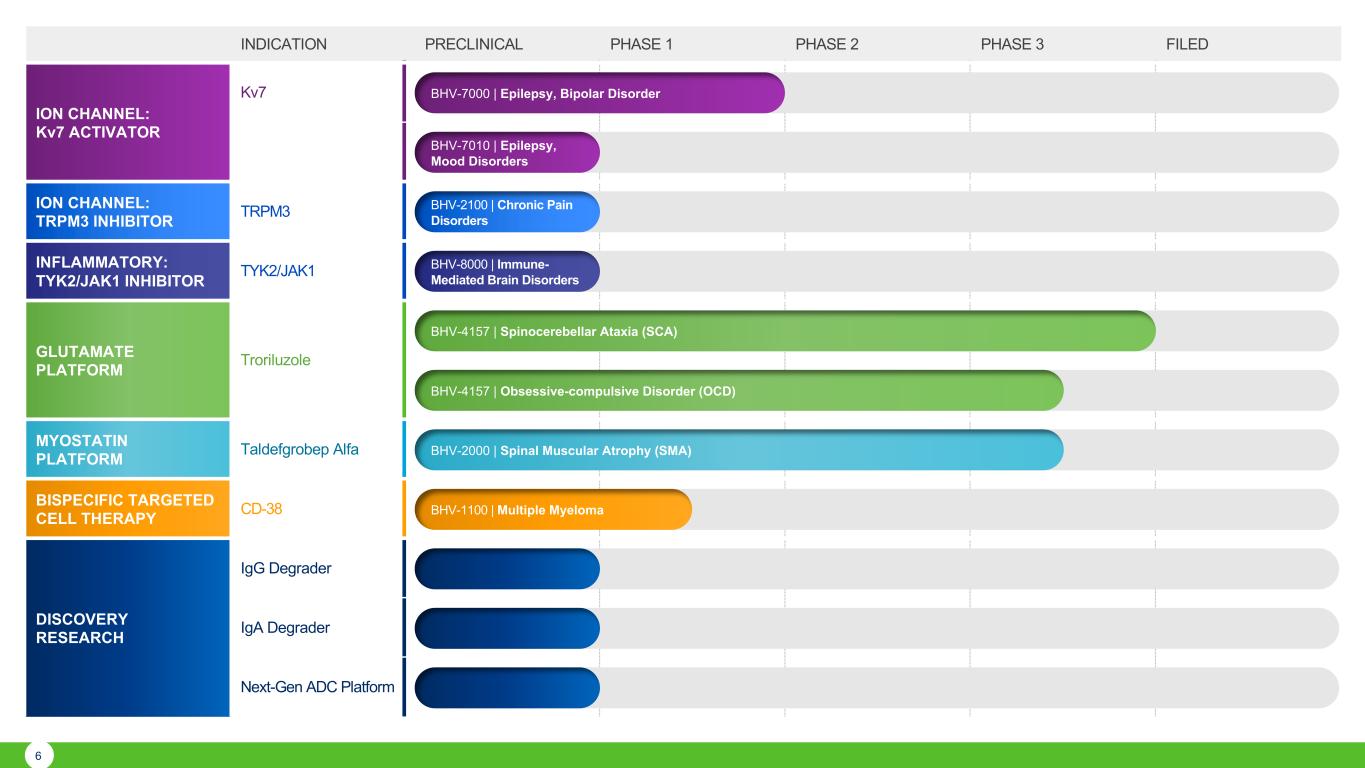Select the PHASE 2 column header
The height and width of the screenshot is (768, 1365).
[x=827, y=44]
